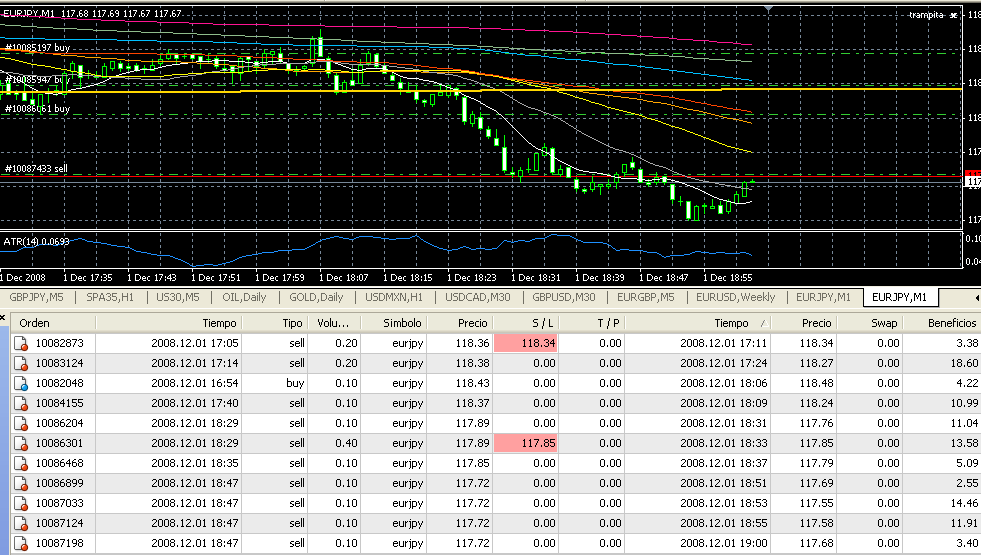Click the order icon beside 10087198
981x555 pixels.
pyautogui.click(x=19, y=543)
